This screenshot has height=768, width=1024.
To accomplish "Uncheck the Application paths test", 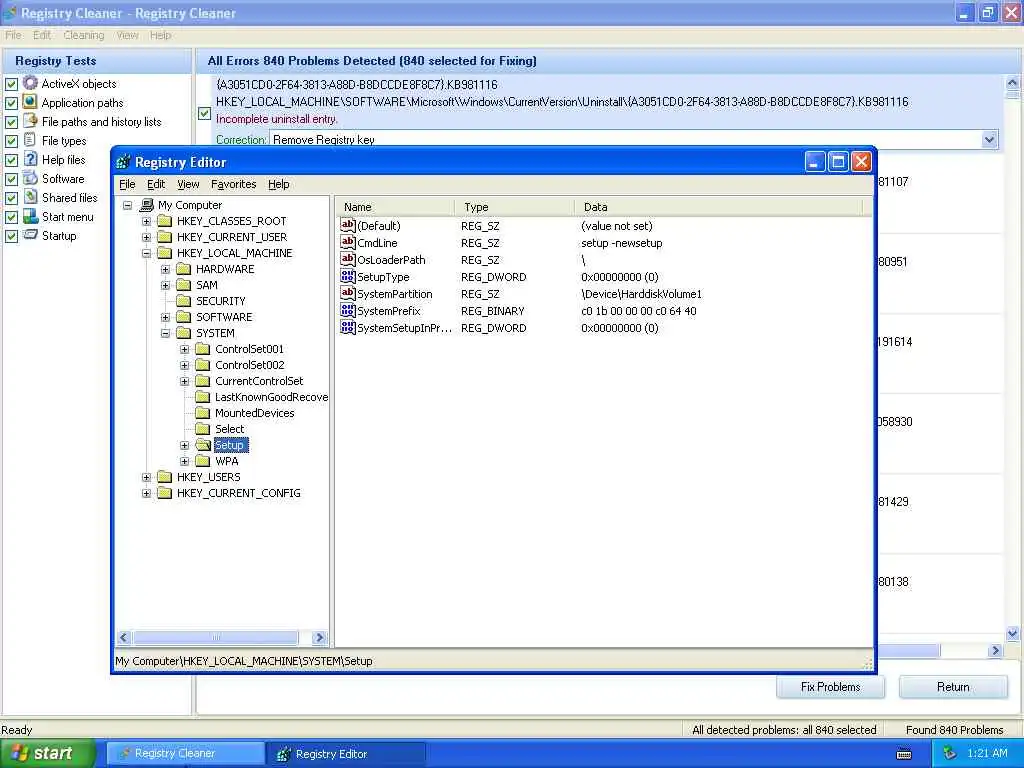I will click(x=11, y=103).
